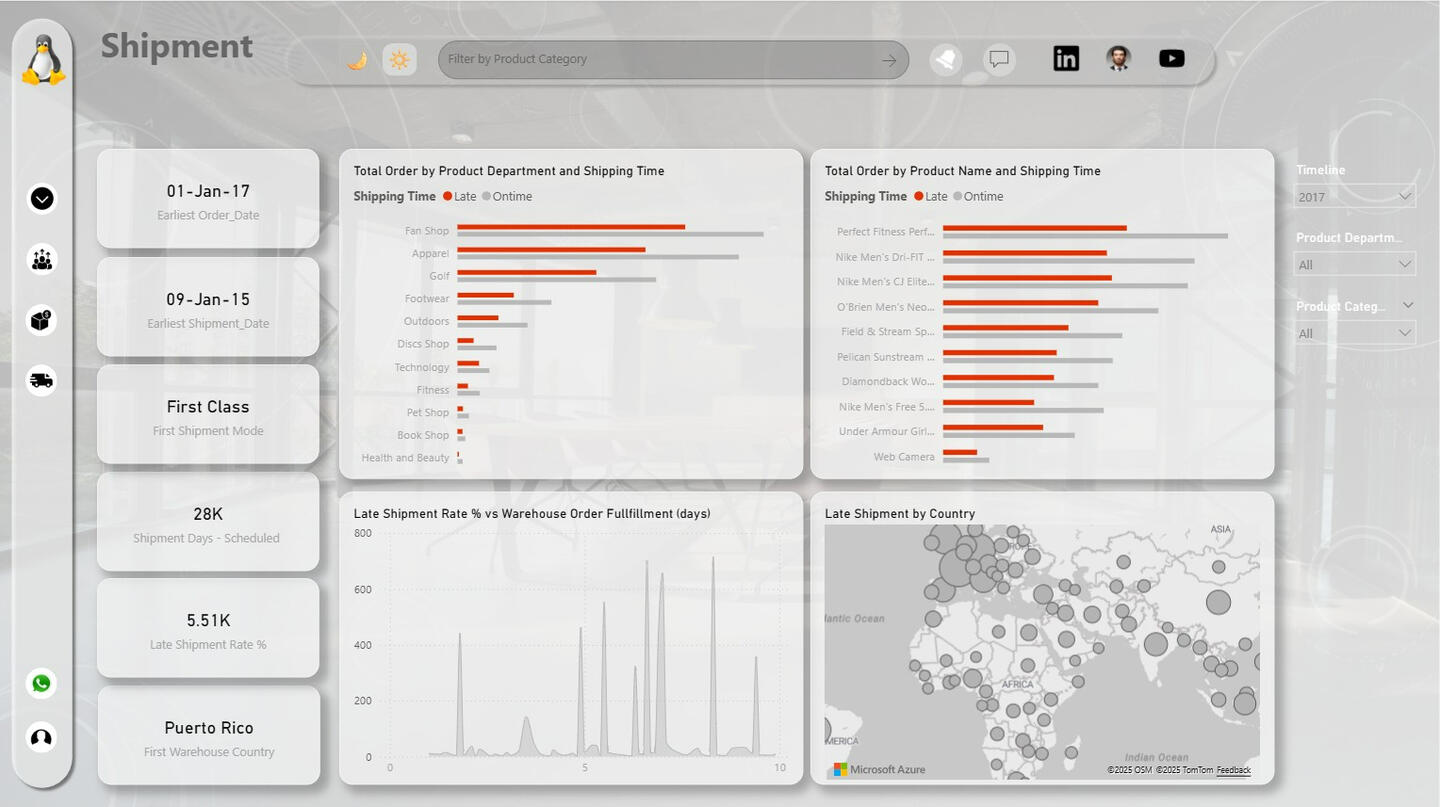1440x807 pixels.
Task: Open the Timeline 2017 dropdown
Action: [1355, 197]
